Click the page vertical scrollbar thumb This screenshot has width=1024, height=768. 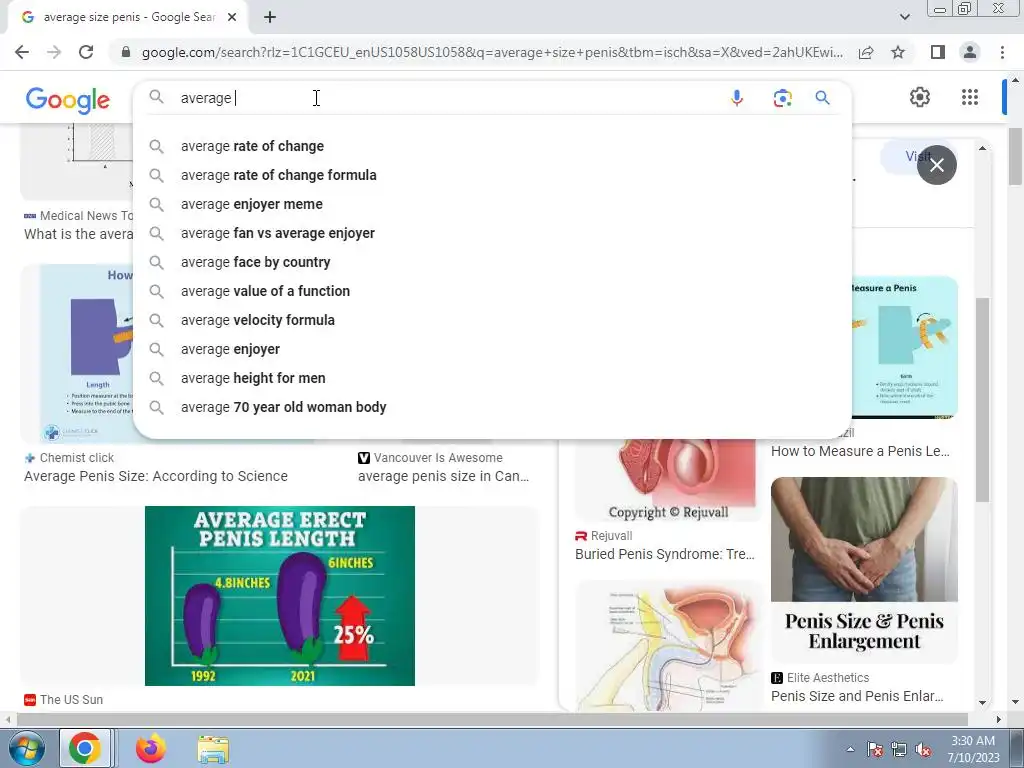point(1016,155)
